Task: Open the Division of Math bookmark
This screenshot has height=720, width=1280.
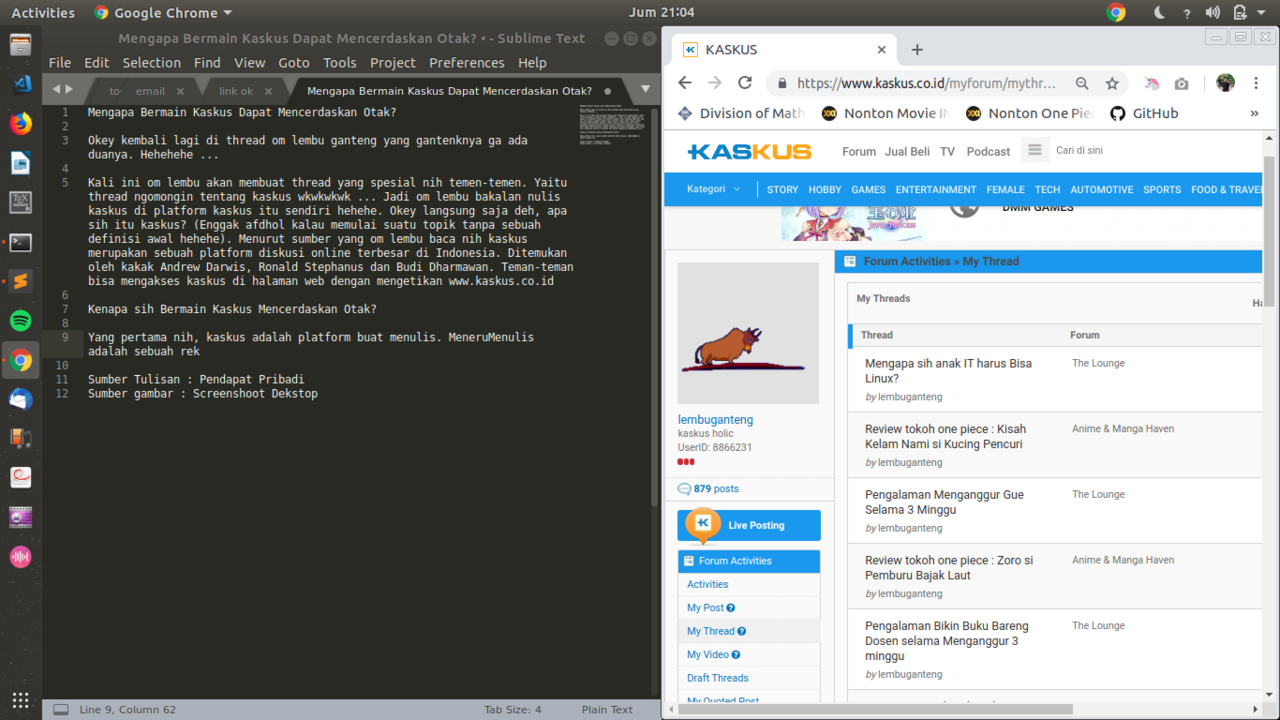Action: [x=741, y=113]
